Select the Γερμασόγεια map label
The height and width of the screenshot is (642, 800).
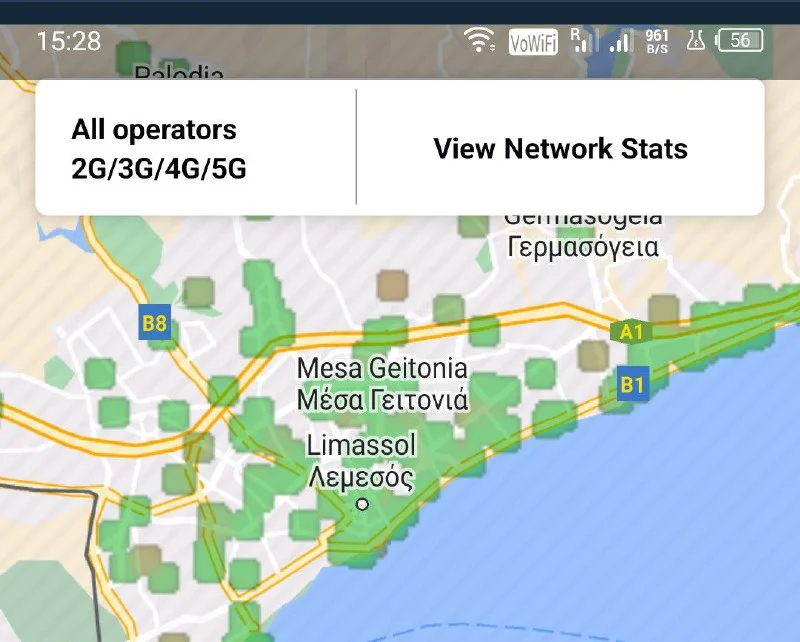(583, 246)
